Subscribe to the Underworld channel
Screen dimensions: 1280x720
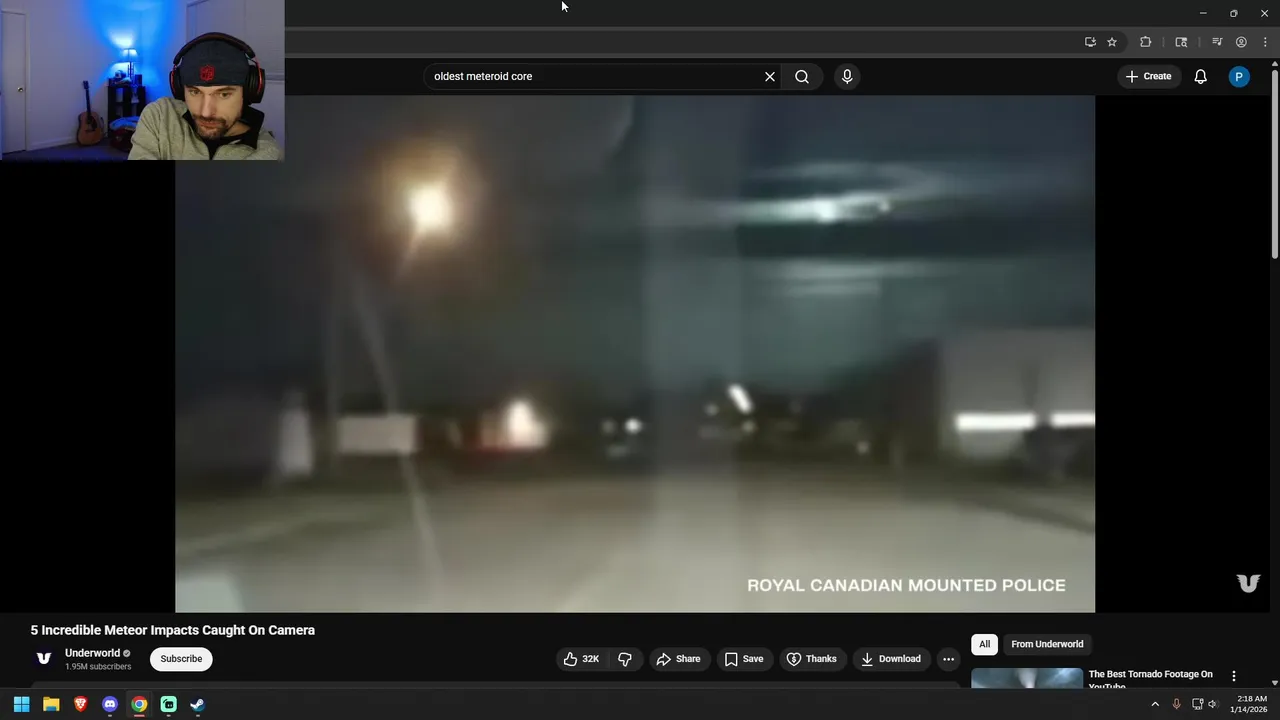point(181,659)
